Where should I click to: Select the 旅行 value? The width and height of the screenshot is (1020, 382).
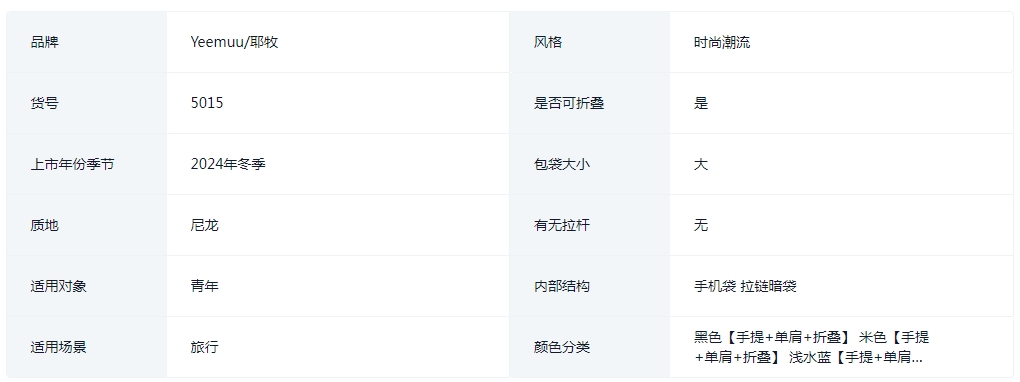pos(204,347)
